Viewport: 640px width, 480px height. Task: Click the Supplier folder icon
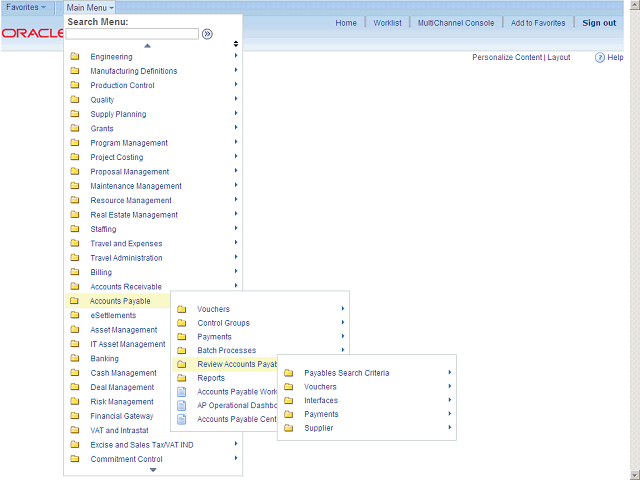point(288,428)
